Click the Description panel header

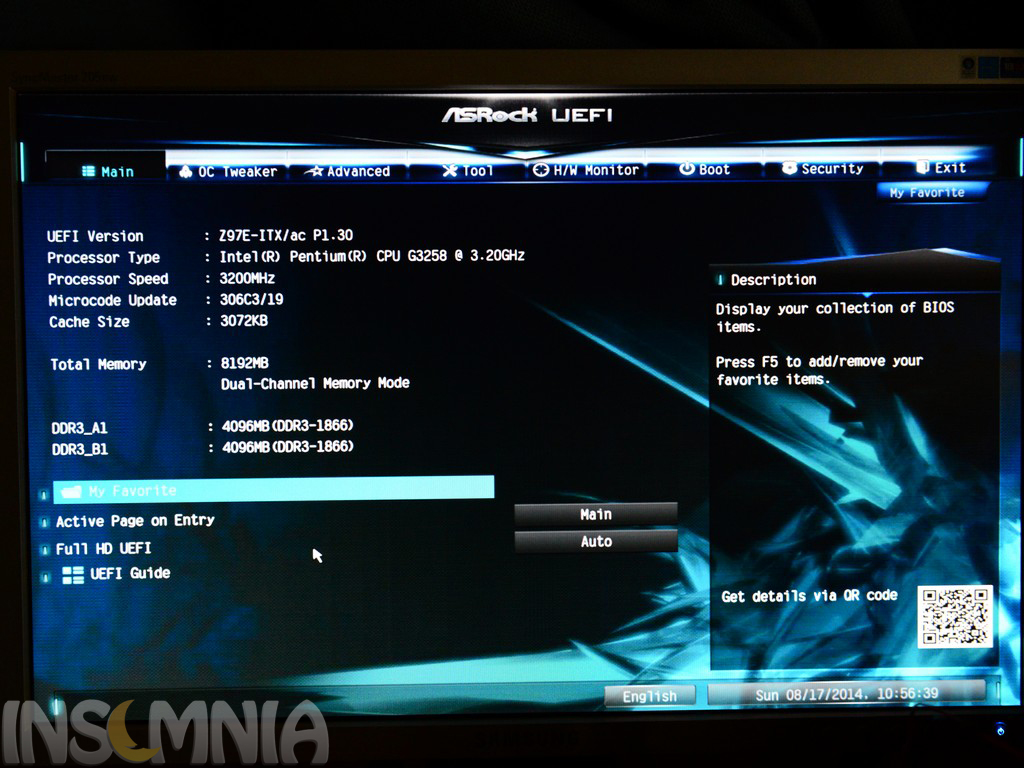point(855,280)
